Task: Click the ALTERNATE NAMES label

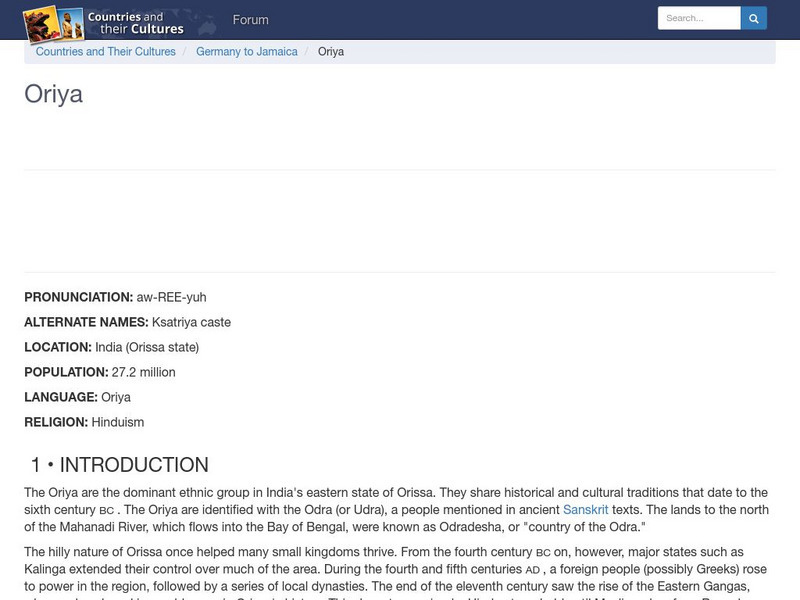Action: click(x=86, y=322)
